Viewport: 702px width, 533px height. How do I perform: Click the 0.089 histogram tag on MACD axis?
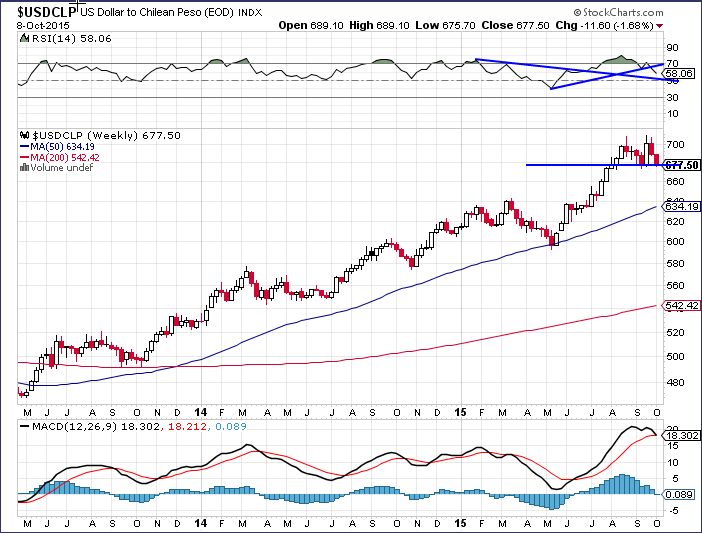coord(680,495)
